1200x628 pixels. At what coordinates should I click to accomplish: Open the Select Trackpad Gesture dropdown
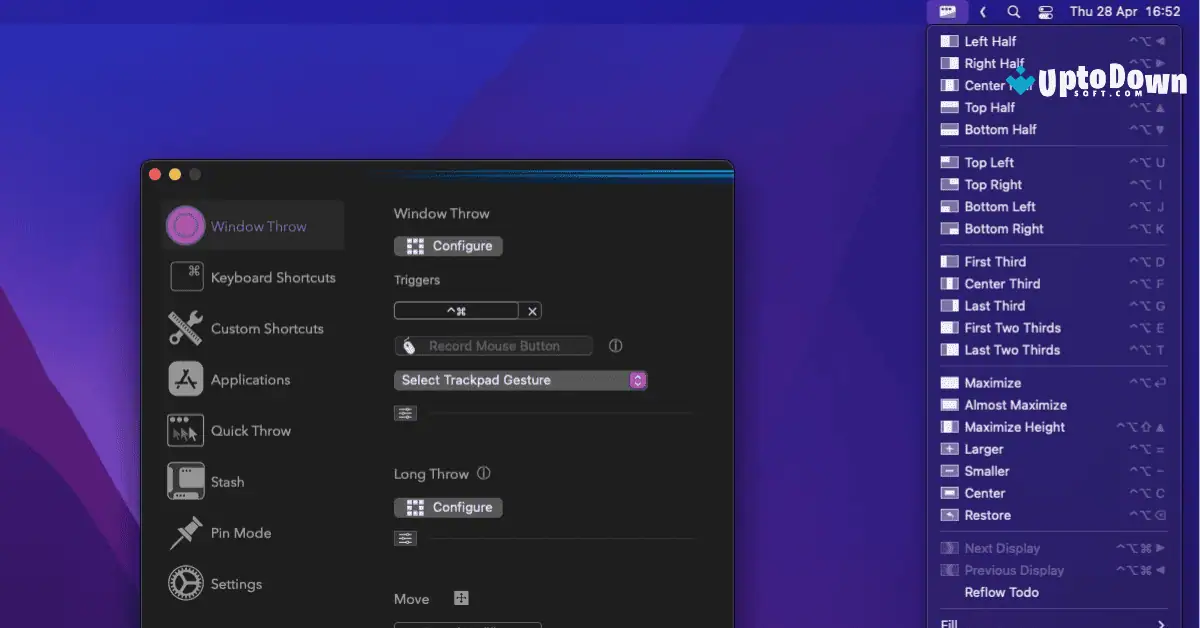point(520,380)
